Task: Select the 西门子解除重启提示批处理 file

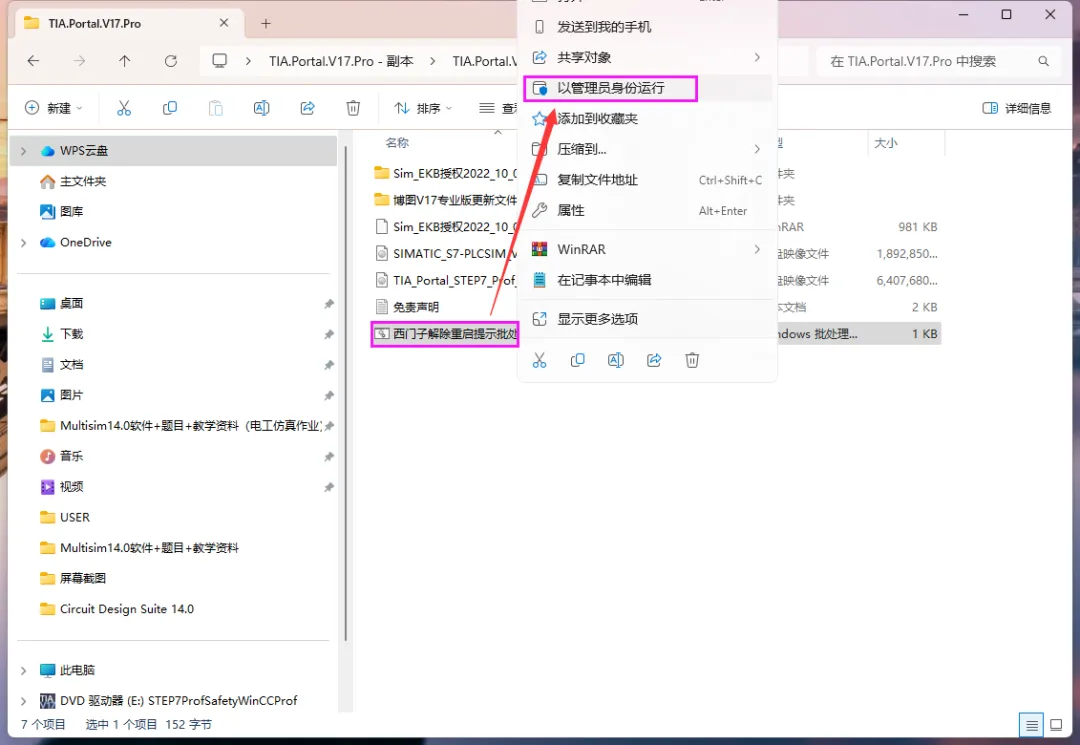Action: pos(446,334)
